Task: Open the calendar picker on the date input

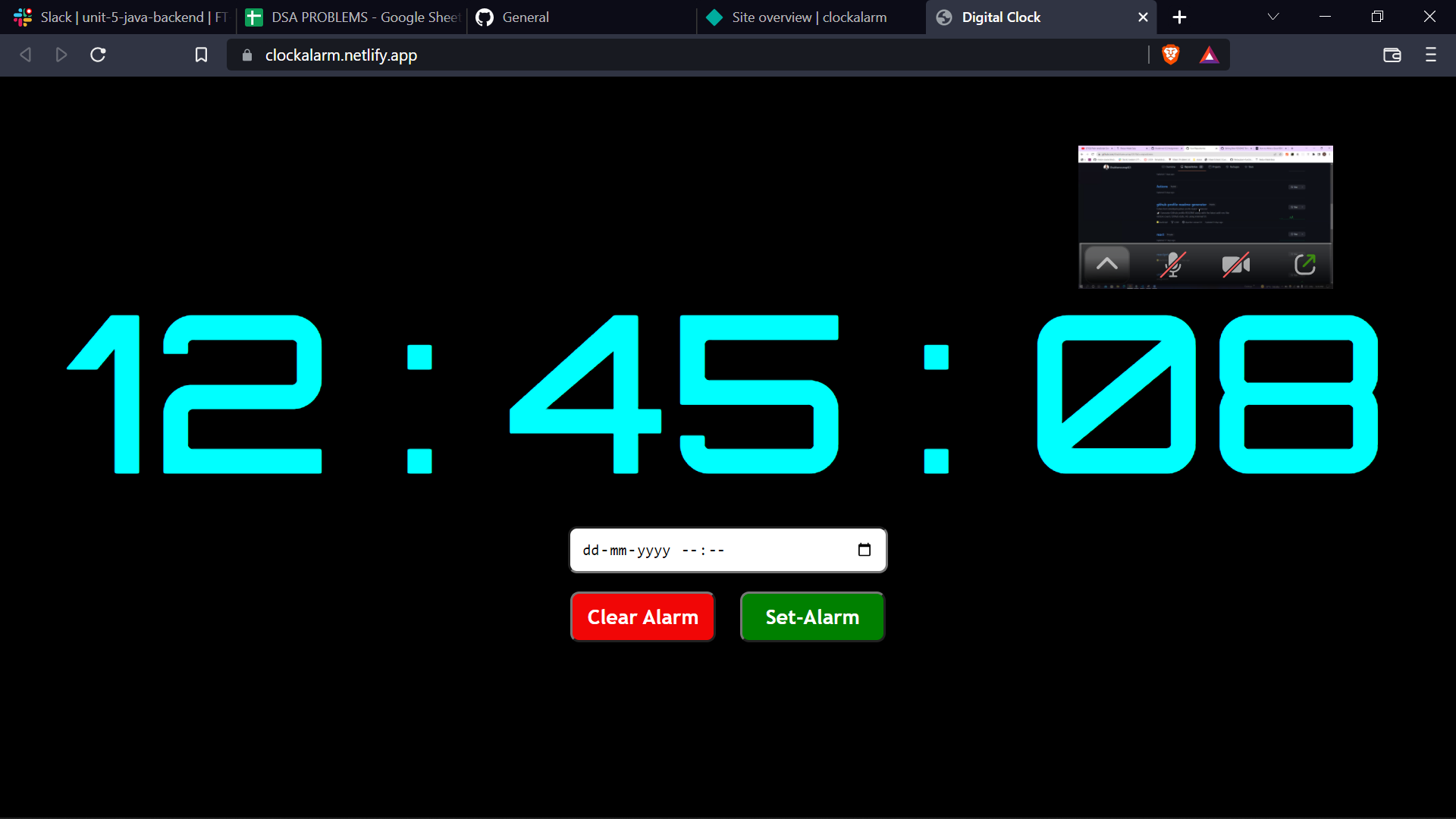Action: click(x=864, y=550)
